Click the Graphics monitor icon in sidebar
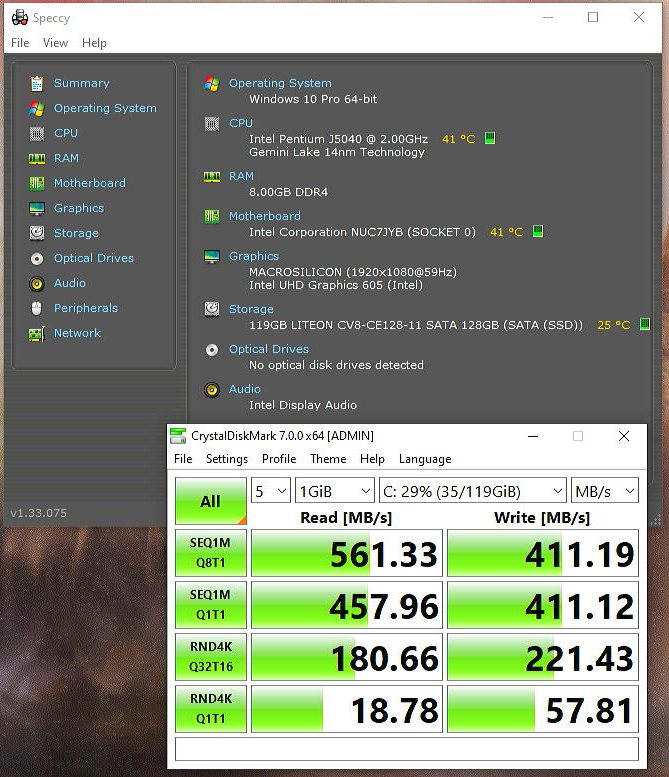Viewport: 669px width, 777px height. (x=37, y=208)
